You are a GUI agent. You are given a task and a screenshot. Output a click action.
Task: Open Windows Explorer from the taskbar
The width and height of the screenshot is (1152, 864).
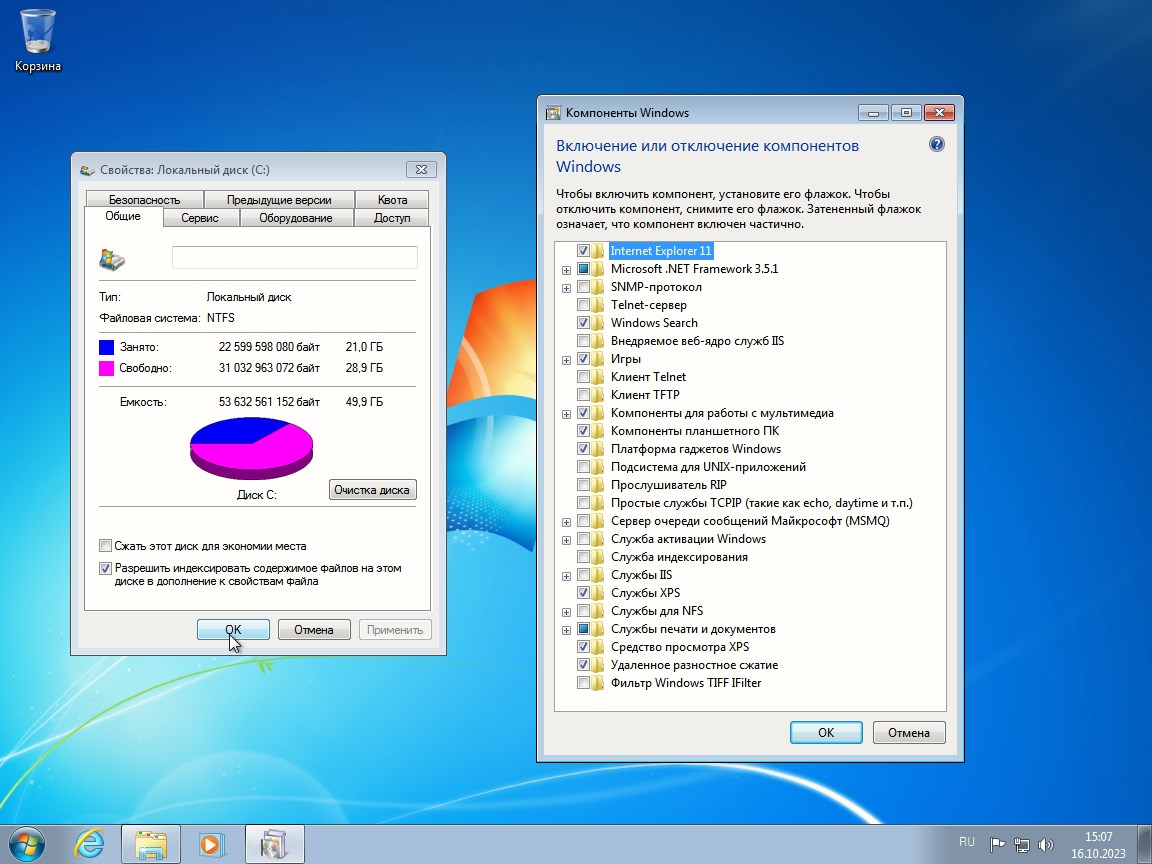point(151,843)
